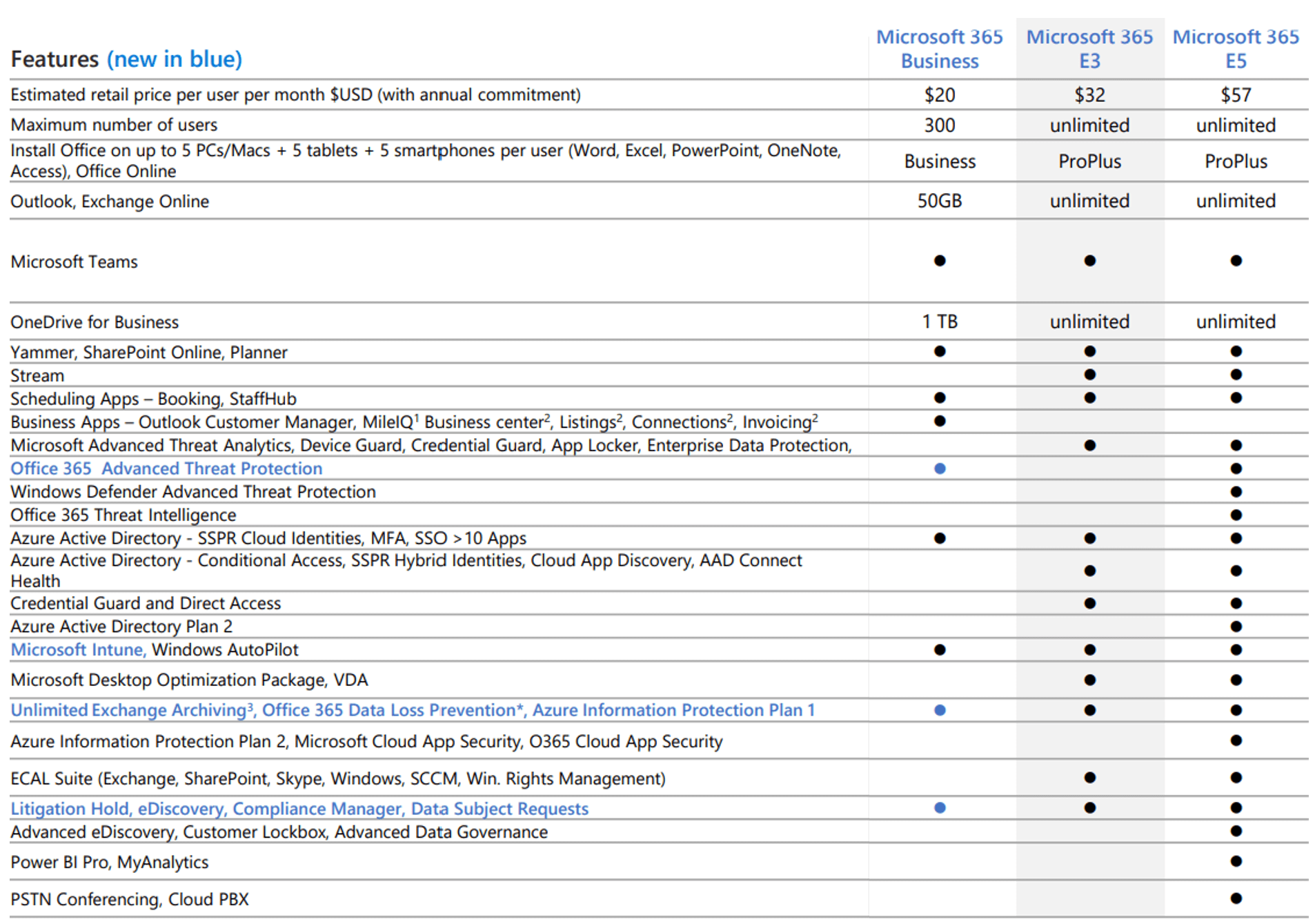Screen dimensions: 1315x924
Task: Click unlimited maximum users value in E5
Action: click(x=1235, y=125)
